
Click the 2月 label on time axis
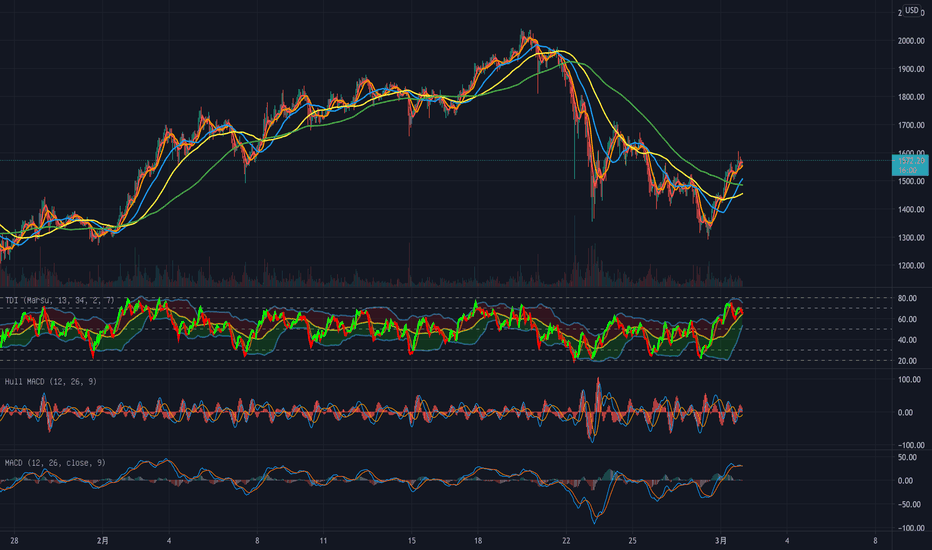(x=103, y=541)
